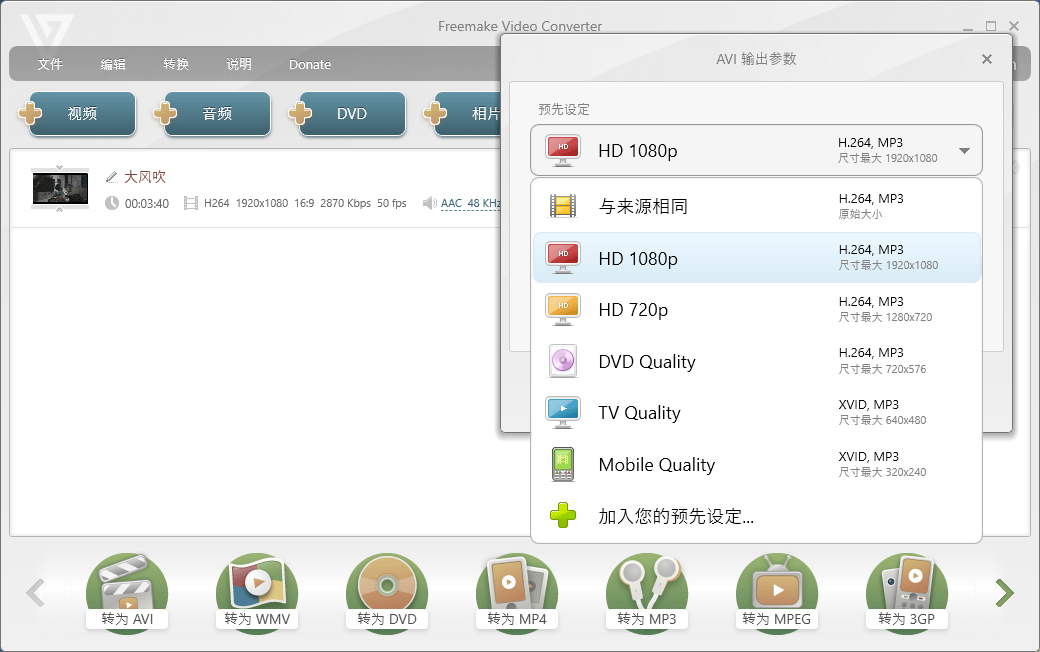Select HD 1080p in preset list
Image resolution: width=1040 pixels, height=652 pixels.
[x=756, y=258]
